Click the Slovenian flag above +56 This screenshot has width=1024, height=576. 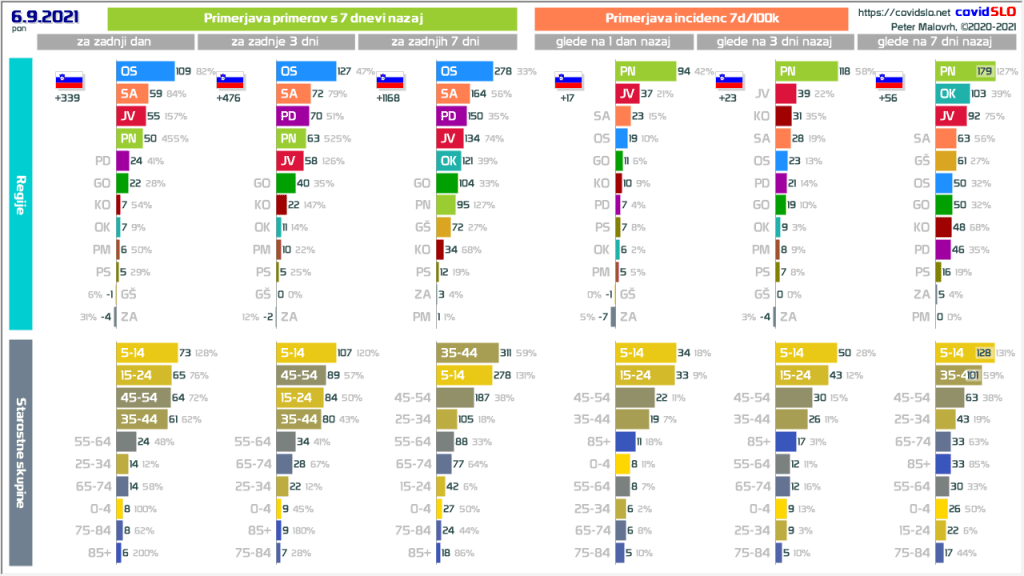tap(889, 81)
